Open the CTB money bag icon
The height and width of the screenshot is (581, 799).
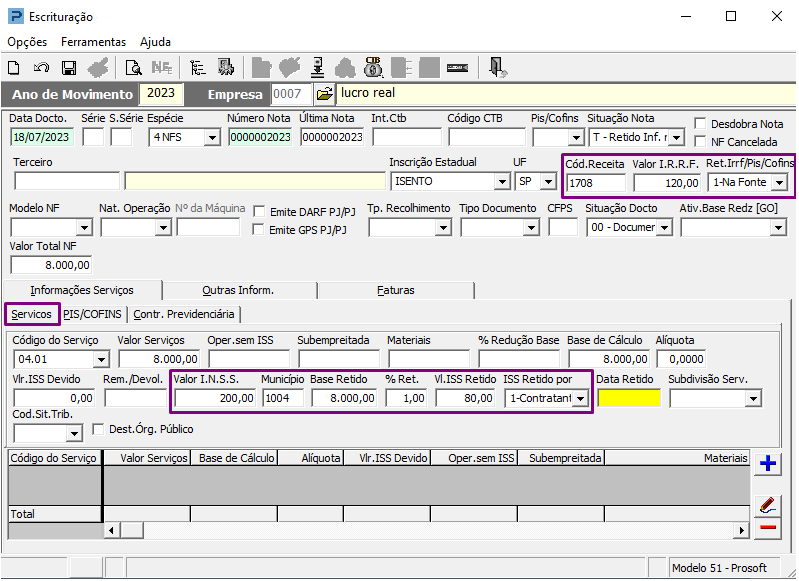coord(373,67)
